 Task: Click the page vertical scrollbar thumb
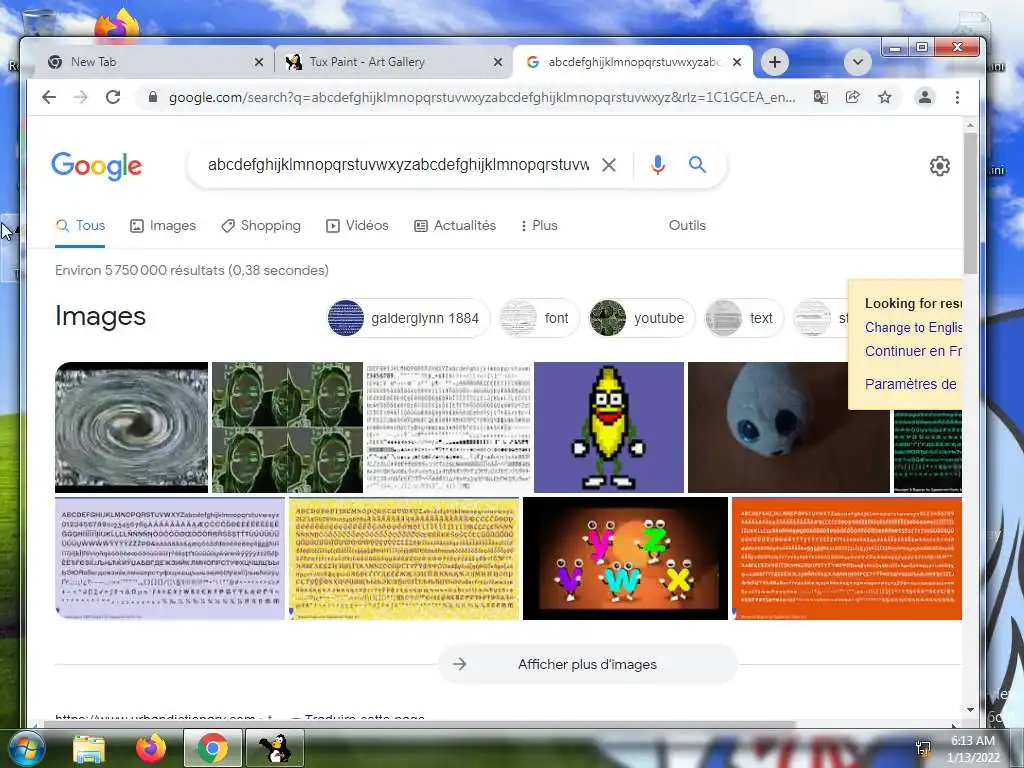[970, 202]
